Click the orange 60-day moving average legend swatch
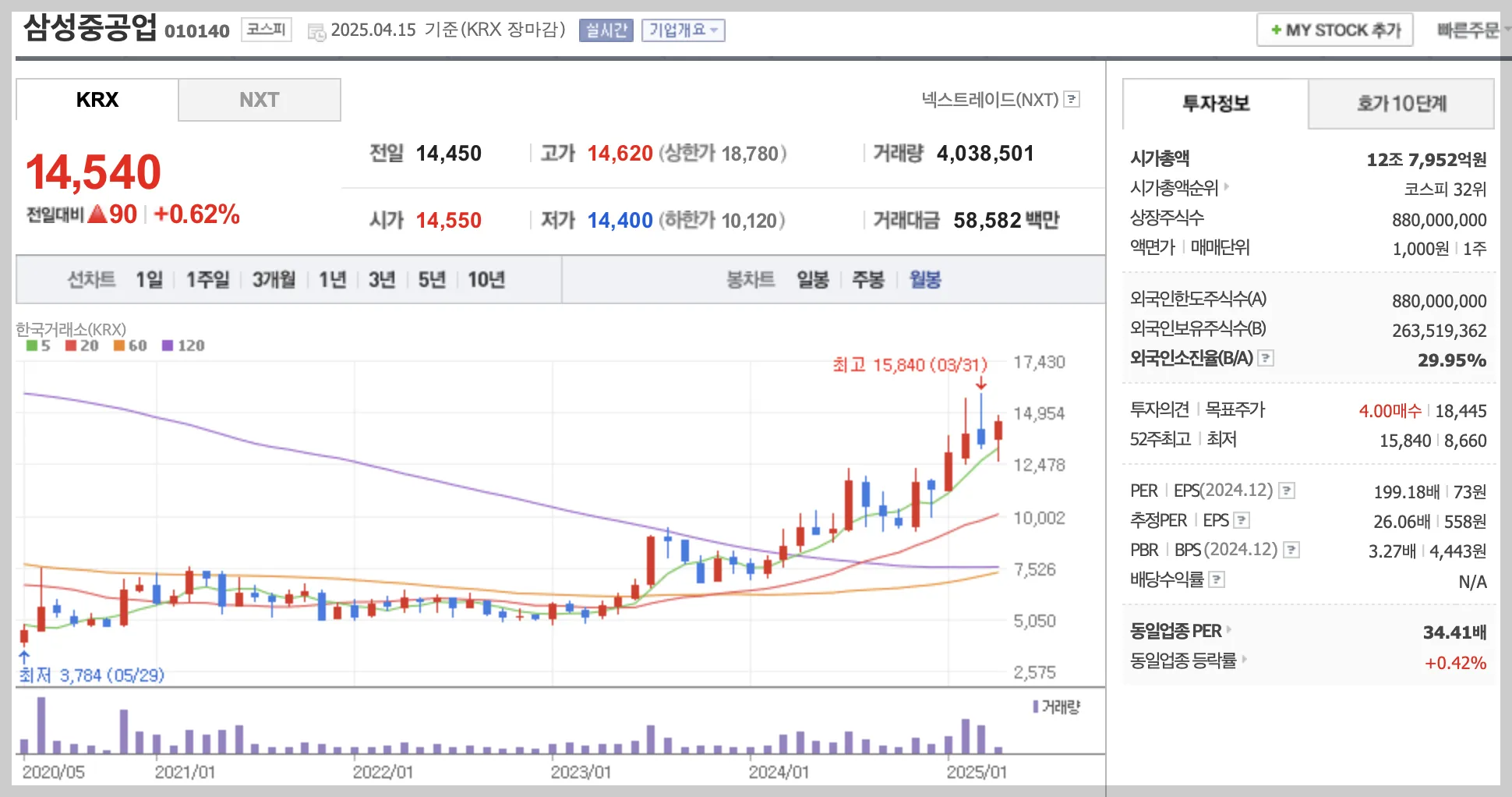This screenshot has width=1512, height=797. click(119, 345)
